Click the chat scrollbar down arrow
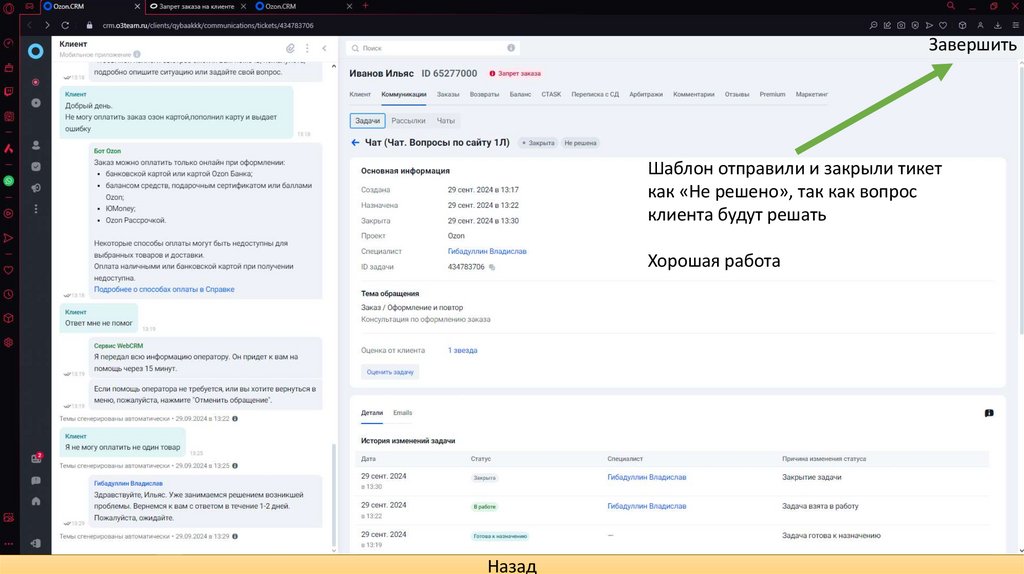The width and height of the screenshot is (1024, 574). point(334,550)
